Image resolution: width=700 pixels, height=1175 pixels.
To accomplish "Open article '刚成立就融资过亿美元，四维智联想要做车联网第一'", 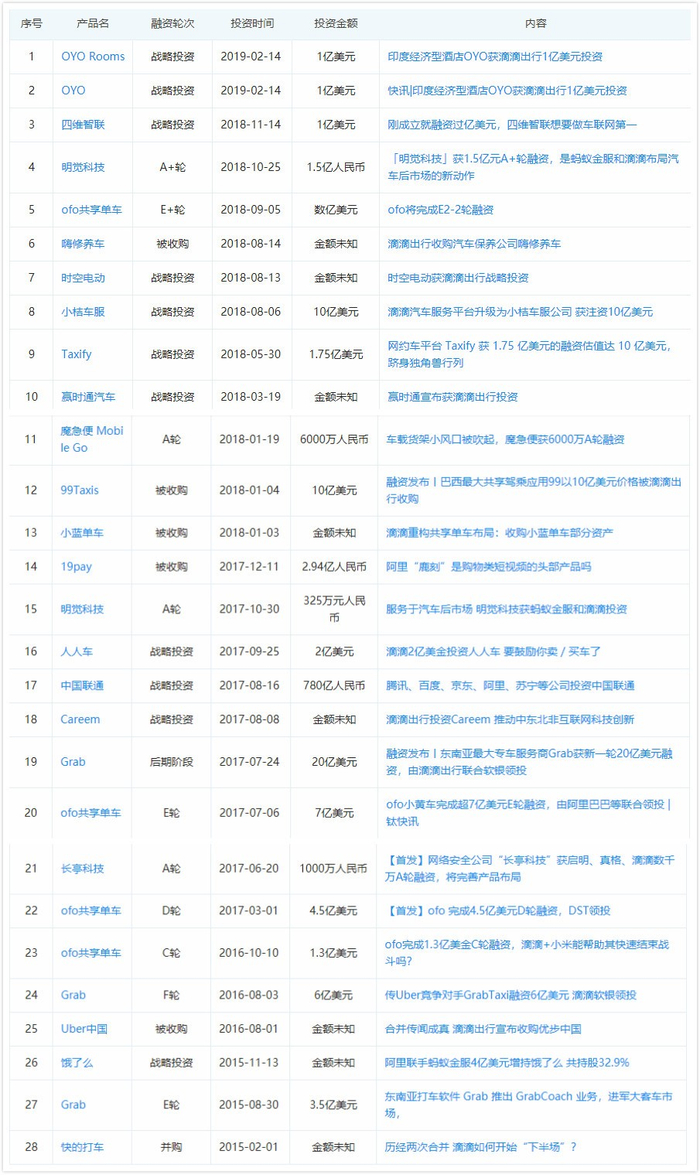I will tap(512, 124).
